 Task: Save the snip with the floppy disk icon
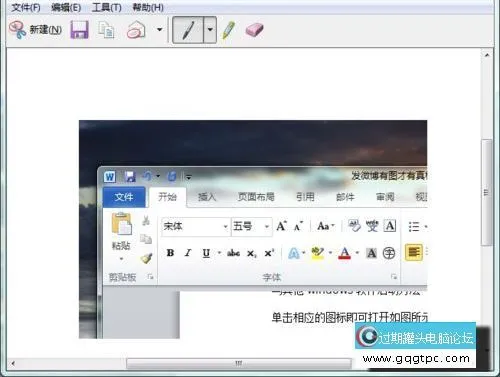coord(79,30)
